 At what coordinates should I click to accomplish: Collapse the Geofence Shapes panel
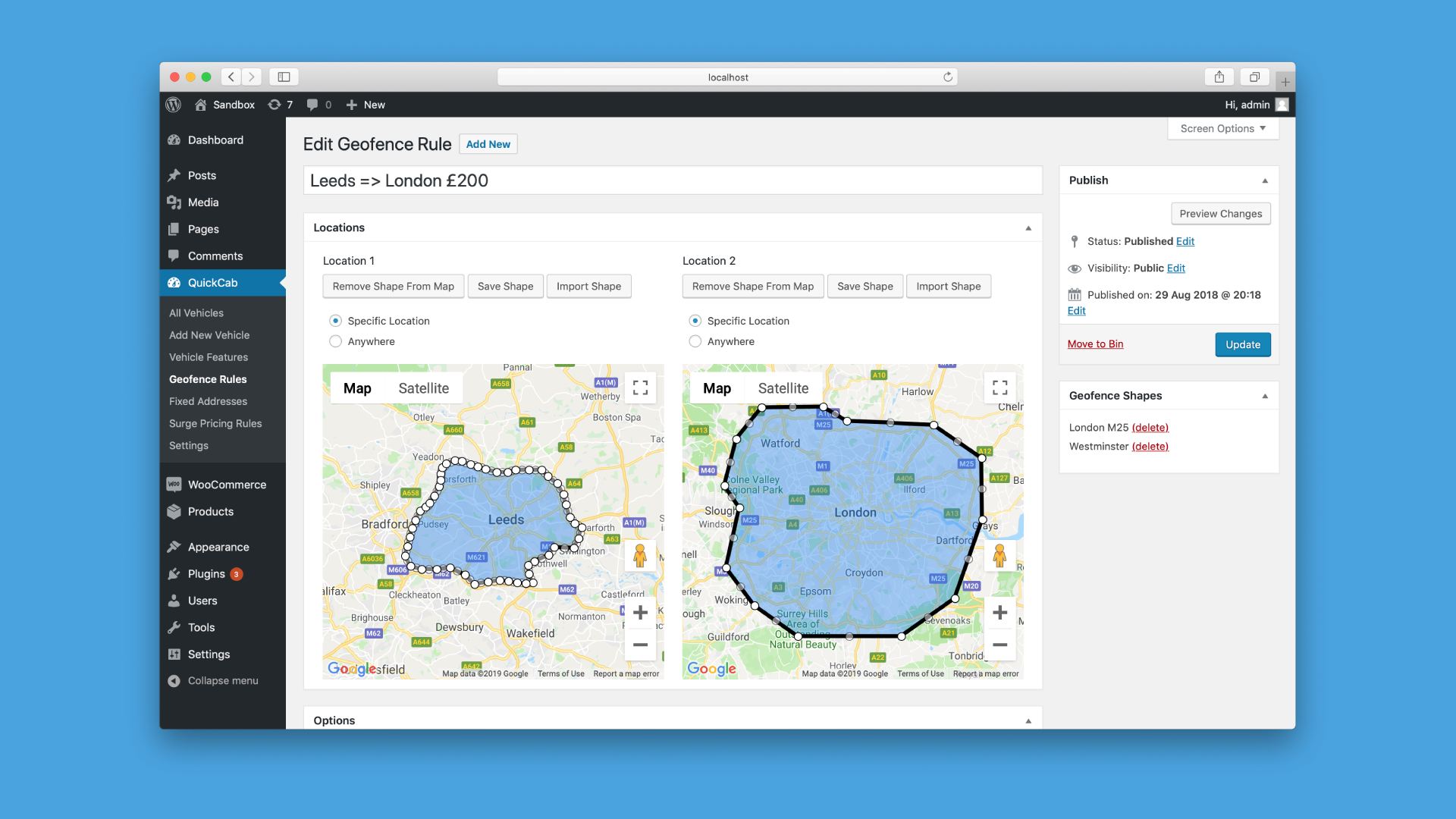(x=1264, y=396)
